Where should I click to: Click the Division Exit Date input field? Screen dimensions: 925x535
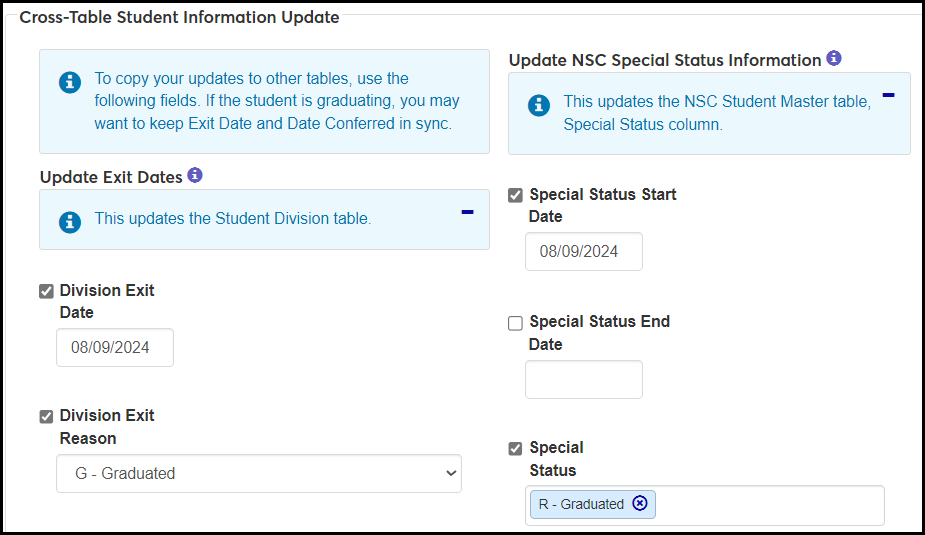click(x=115, y=348)
